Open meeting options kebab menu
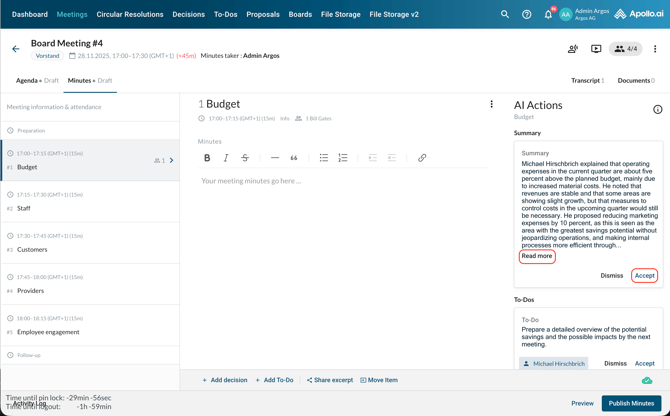Image resolution: width=670 pixels, height=416 pixels. pyautogui.click(x=655, y=49)
